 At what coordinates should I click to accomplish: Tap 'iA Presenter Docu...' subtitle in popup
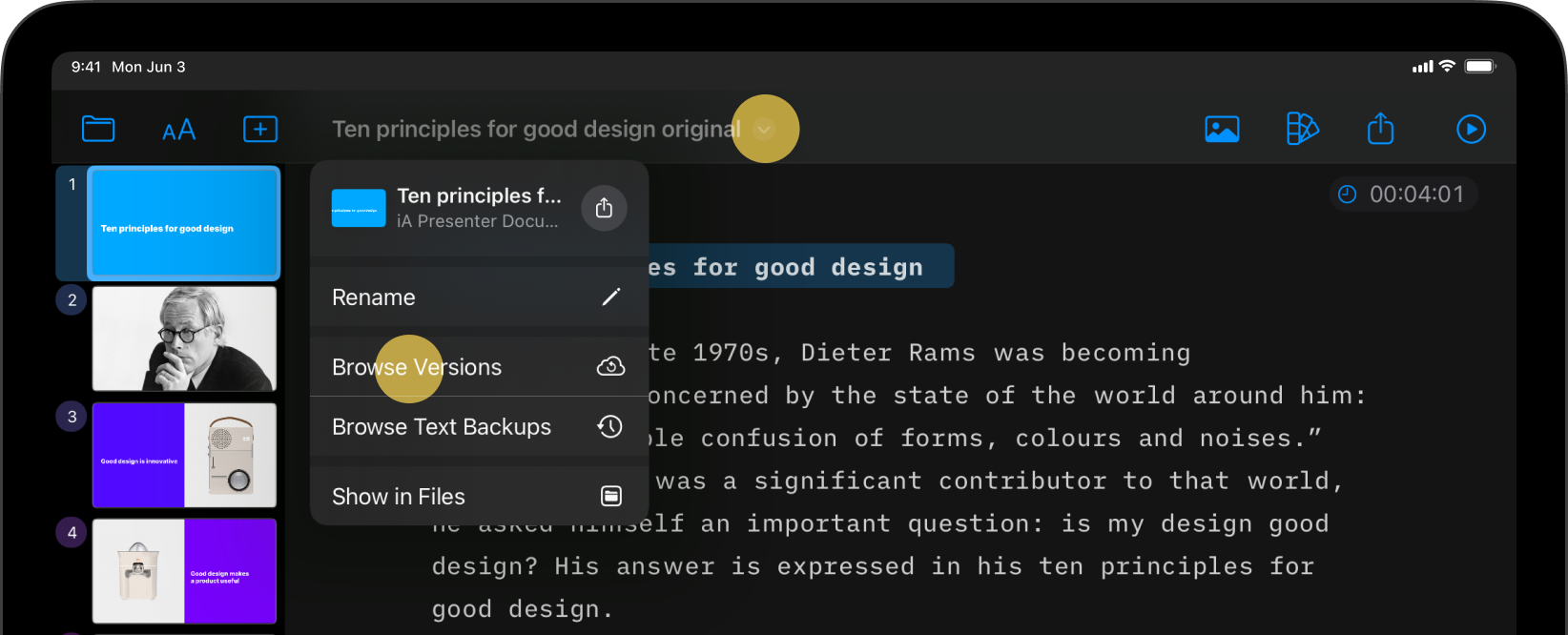(x=478, y=221)
